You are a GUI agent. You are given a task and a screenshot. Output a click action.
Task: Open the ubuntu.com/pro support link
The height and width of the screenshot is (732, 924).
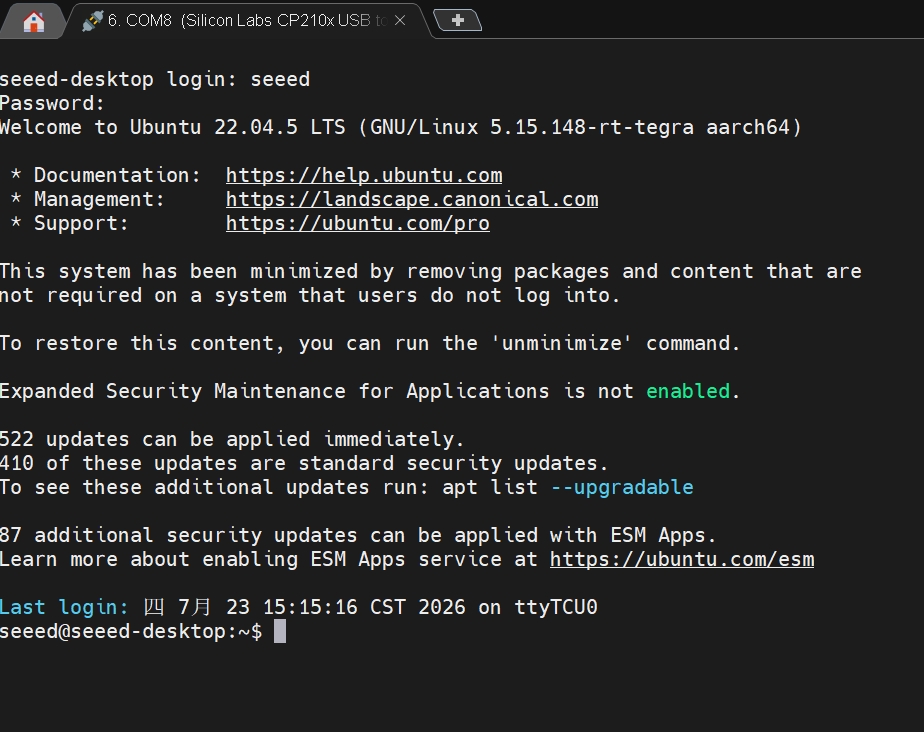(x=358, y=223)
